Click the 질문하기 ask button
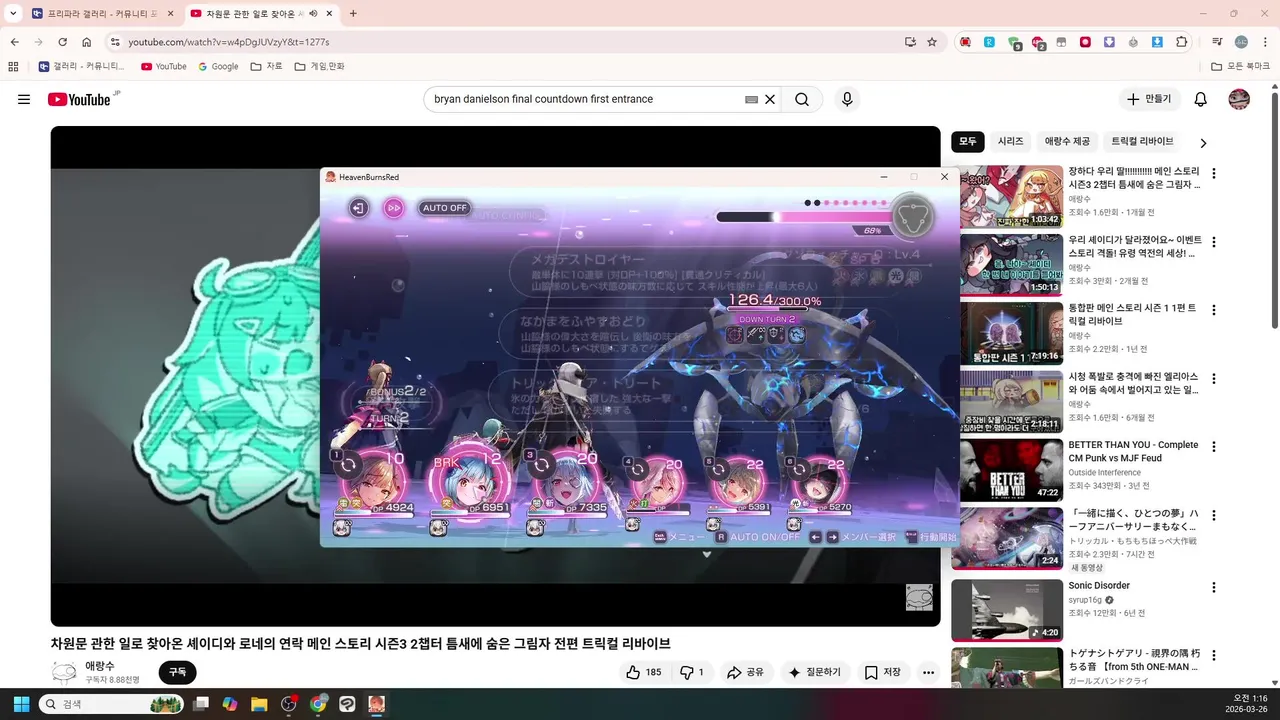This screenshot has height=720, width=1280. coord(815,672)
